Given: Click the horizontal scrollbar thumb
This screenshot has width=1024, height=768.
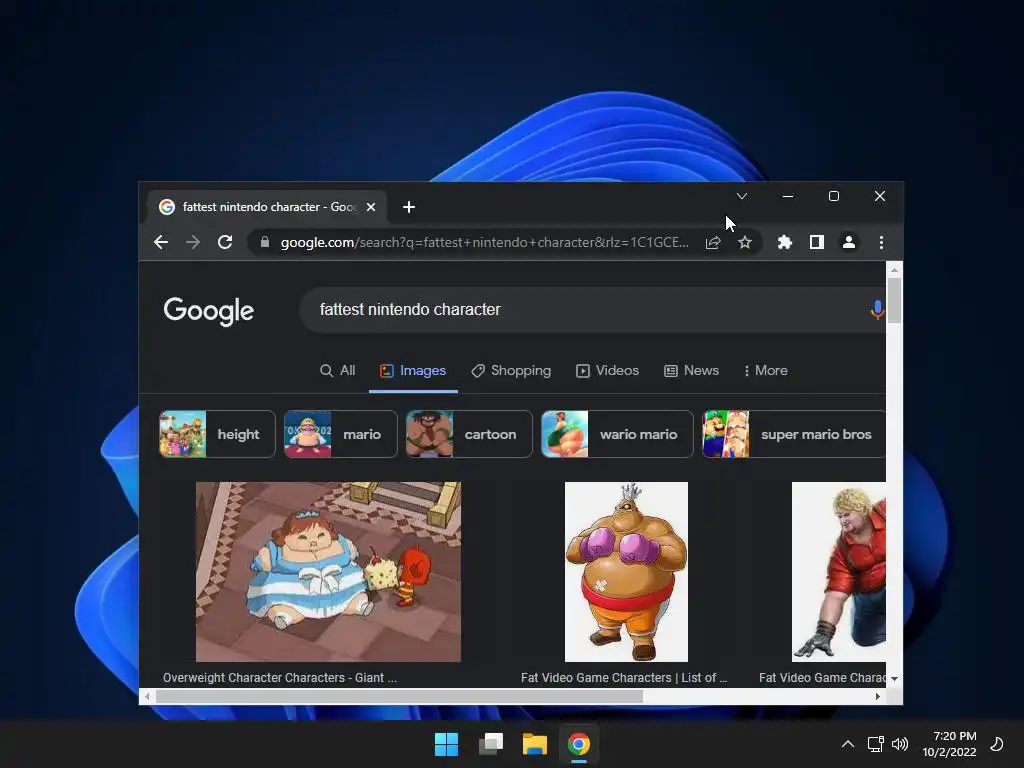Looking at the screenshot, I should coord(399,697).
